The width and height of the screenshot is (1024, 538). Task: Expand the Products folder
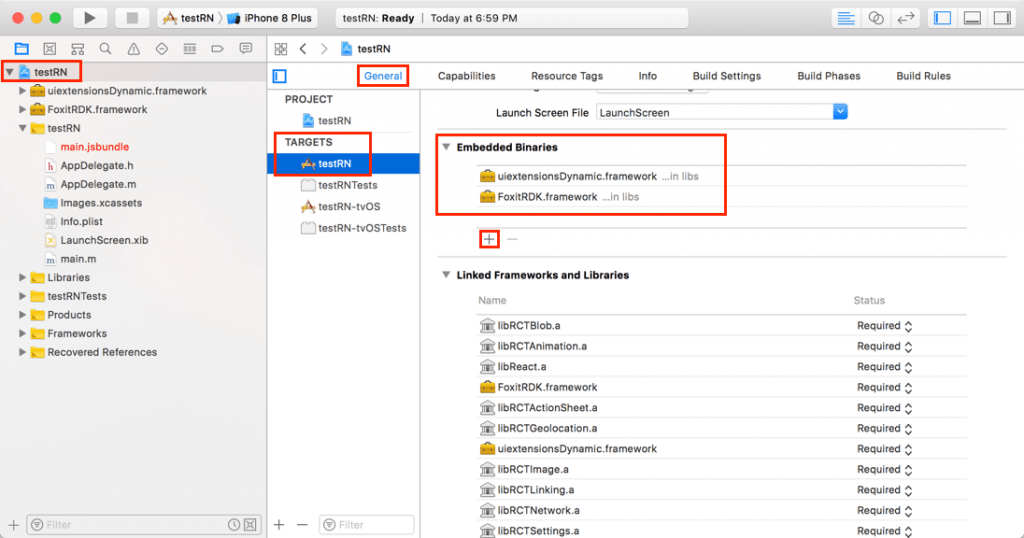pos(22,315)
